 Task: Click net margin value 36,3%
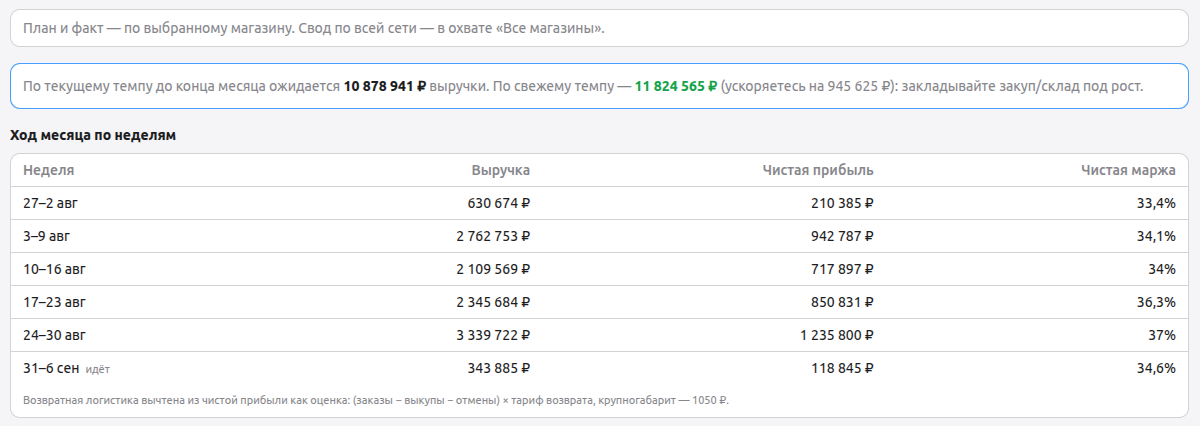click(1158, 302)
